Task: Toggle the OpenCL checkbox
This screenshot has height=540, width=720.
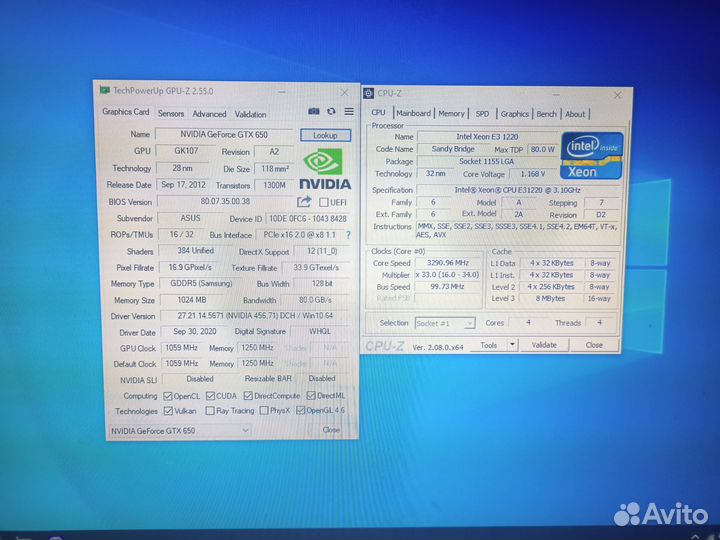Action: [168, 396]
